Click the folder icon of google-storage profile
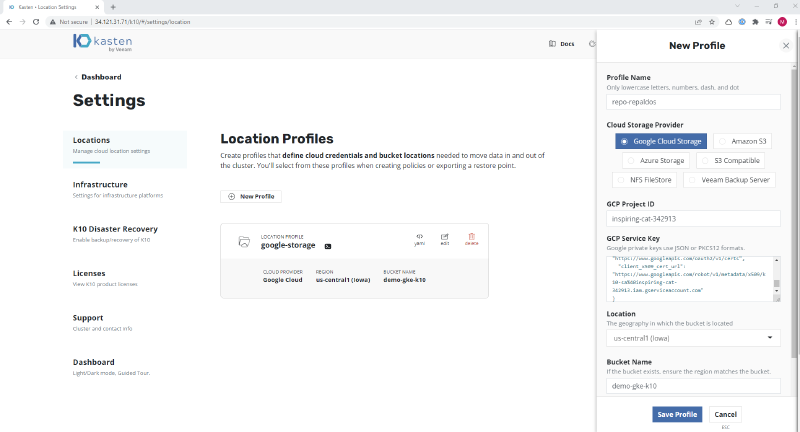 point(244,241)
